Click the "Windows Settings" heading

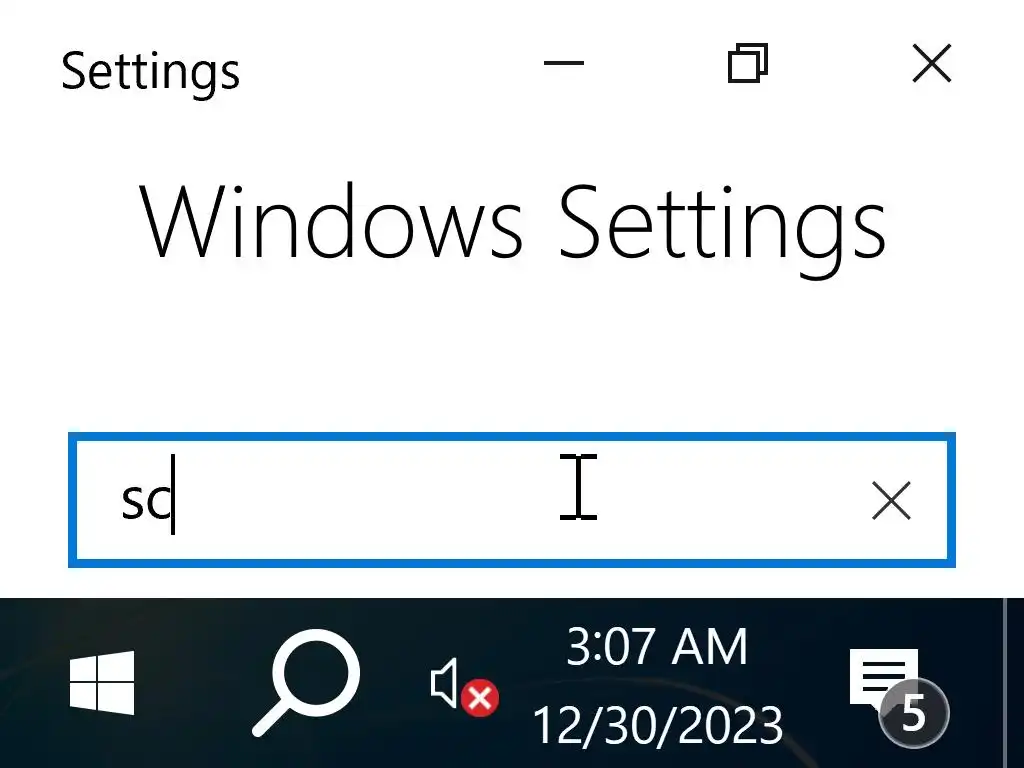(512, 222)
